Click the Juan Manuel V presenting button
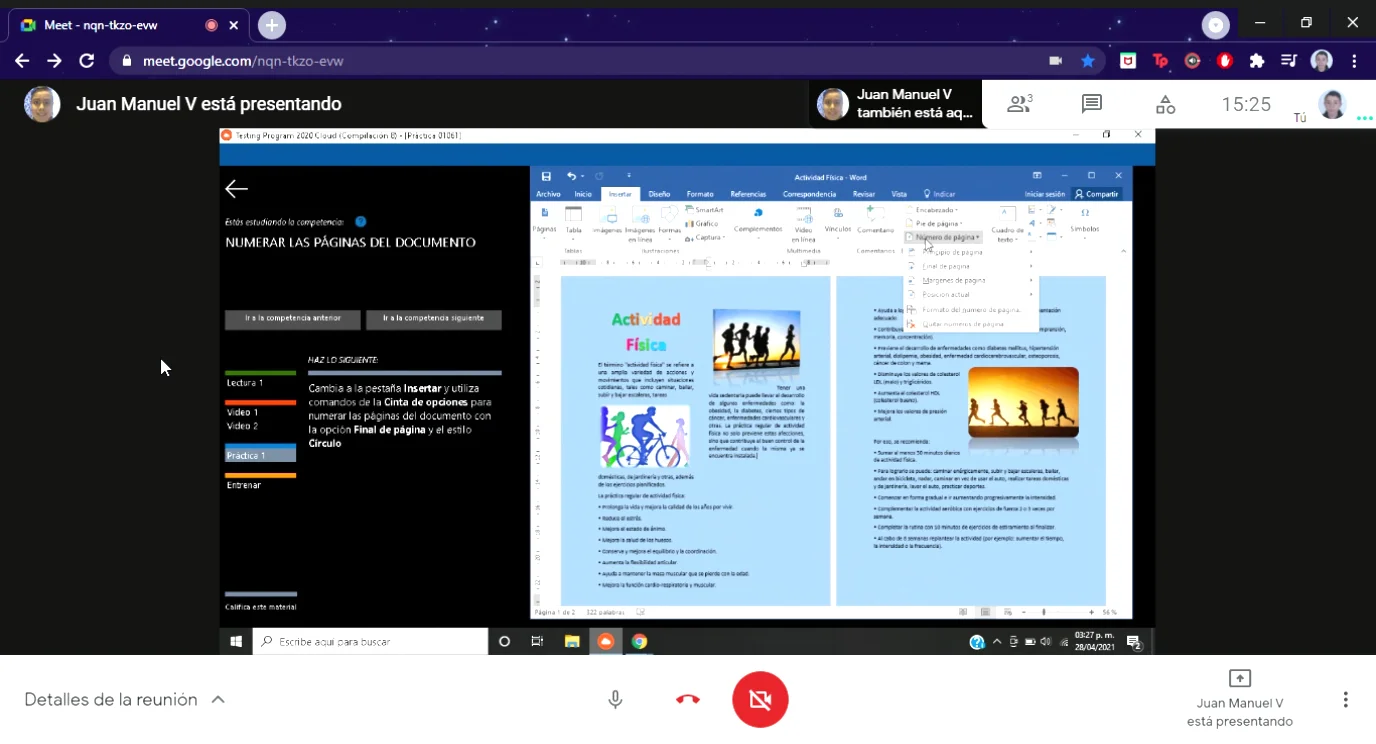The image size is (1376, 744). [1239, 699]
